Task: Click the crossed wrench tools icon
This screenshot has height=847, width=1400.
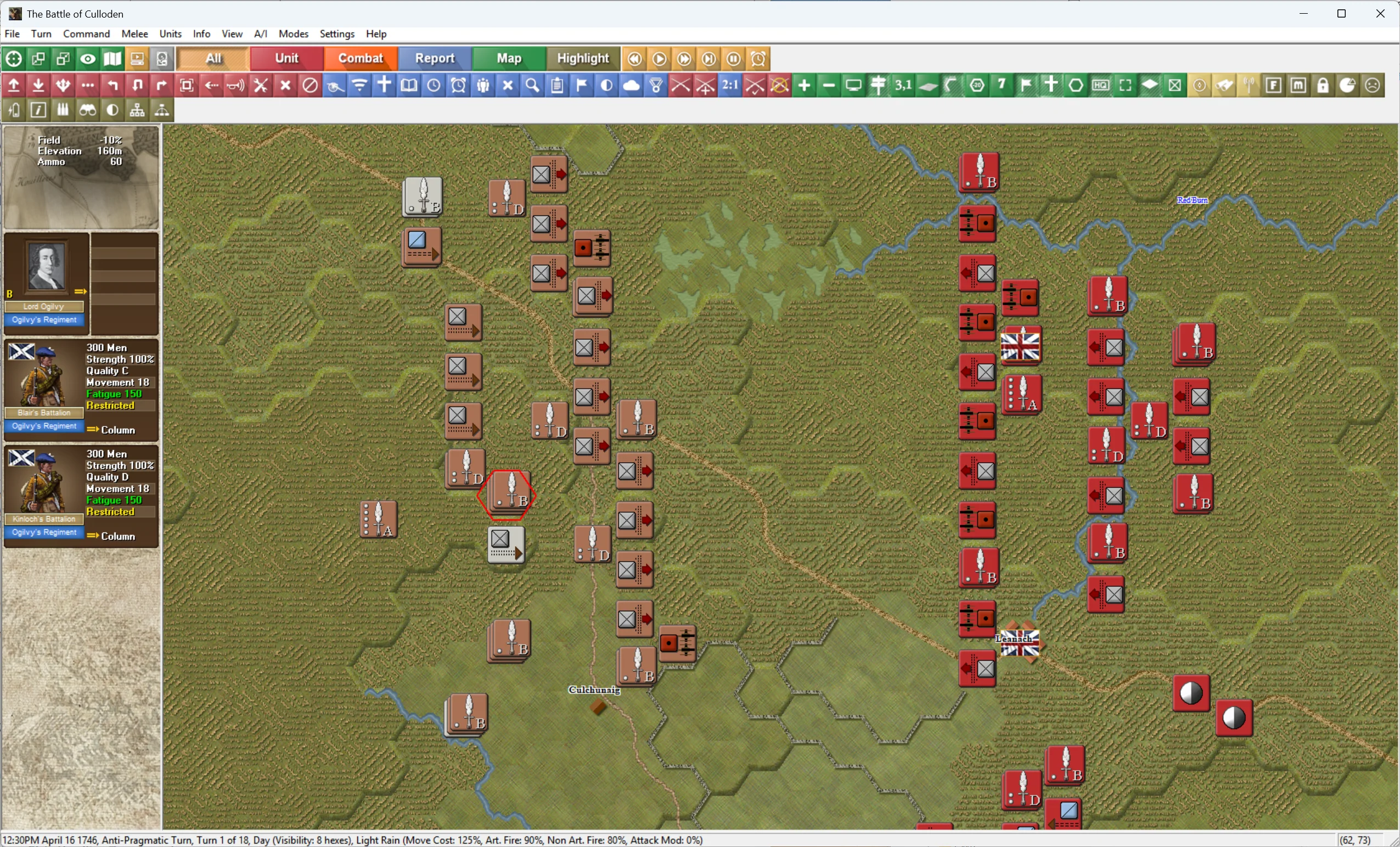Action: point(261,86)
